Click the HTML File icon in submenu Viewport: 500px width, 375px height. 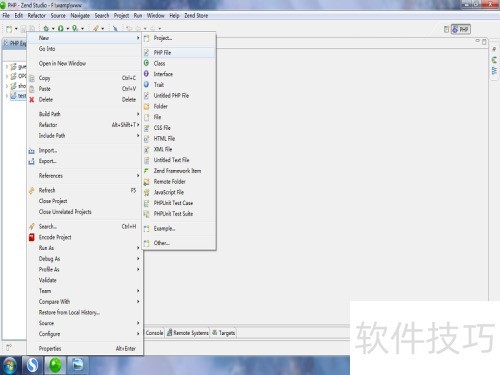pyautogui.click(x=146, y=139)
